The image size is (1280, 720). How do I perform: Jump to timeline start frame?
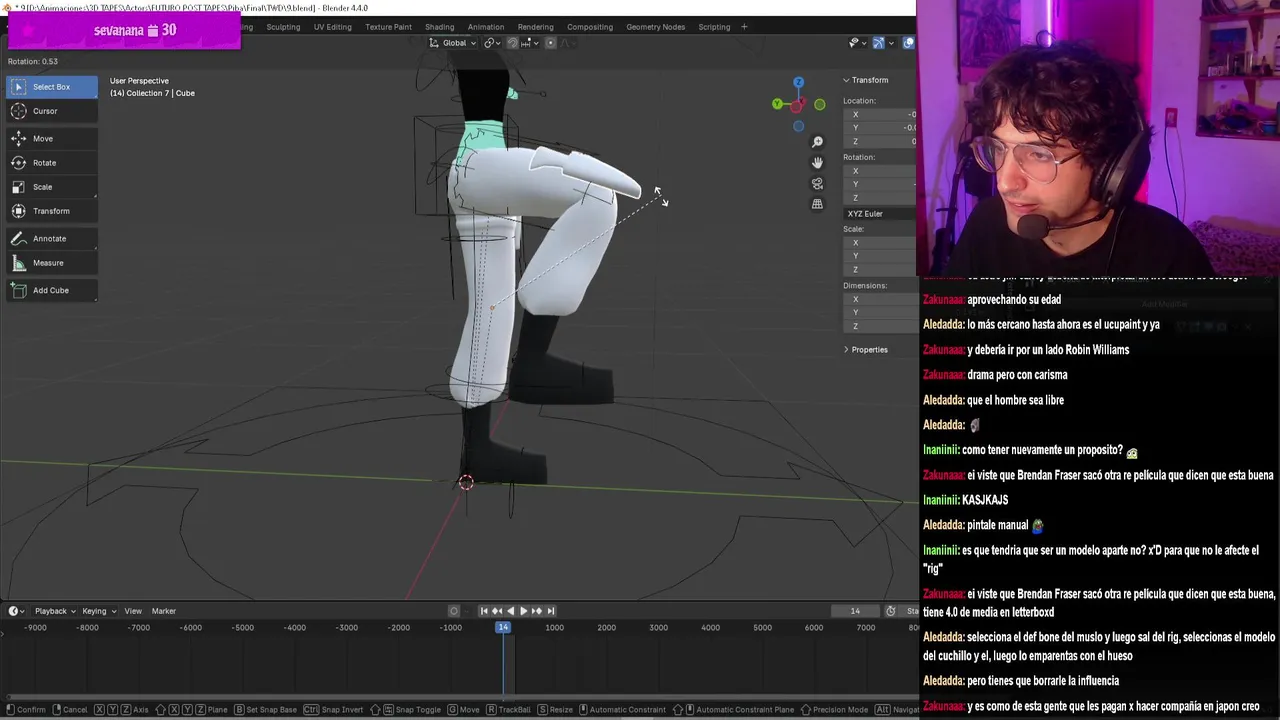tap(484, 611)
